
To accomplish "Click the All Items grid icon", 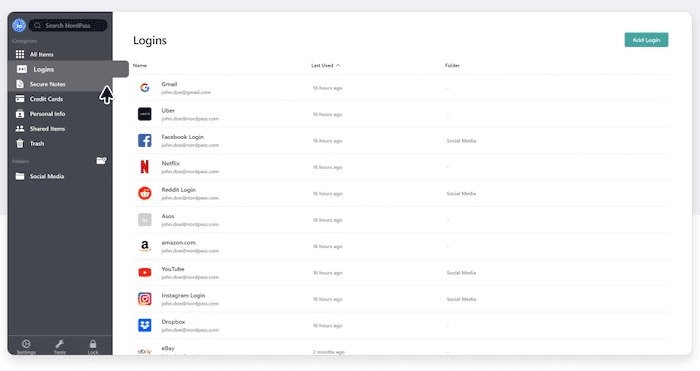I will coord(20,54).
